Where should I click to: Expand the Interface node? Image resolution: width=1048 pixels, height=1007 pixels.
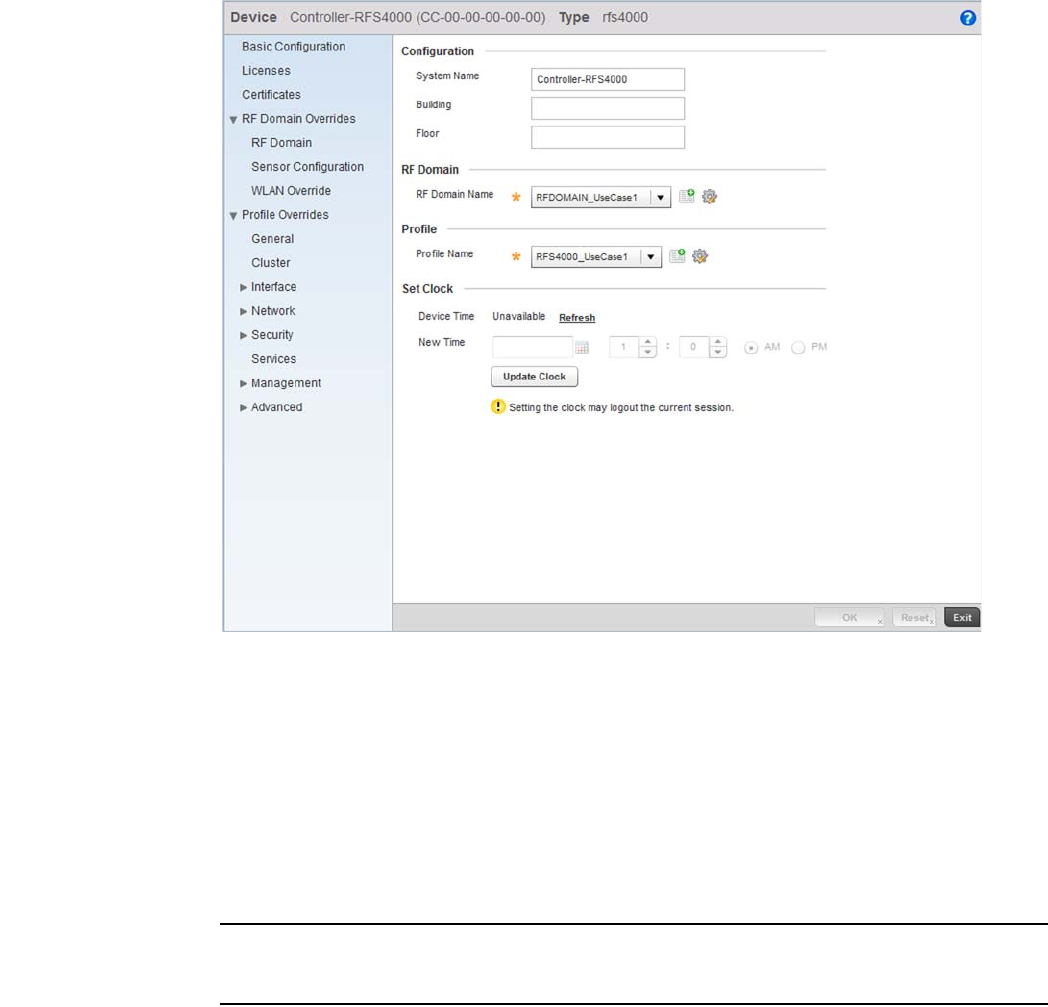pos(243,287)
